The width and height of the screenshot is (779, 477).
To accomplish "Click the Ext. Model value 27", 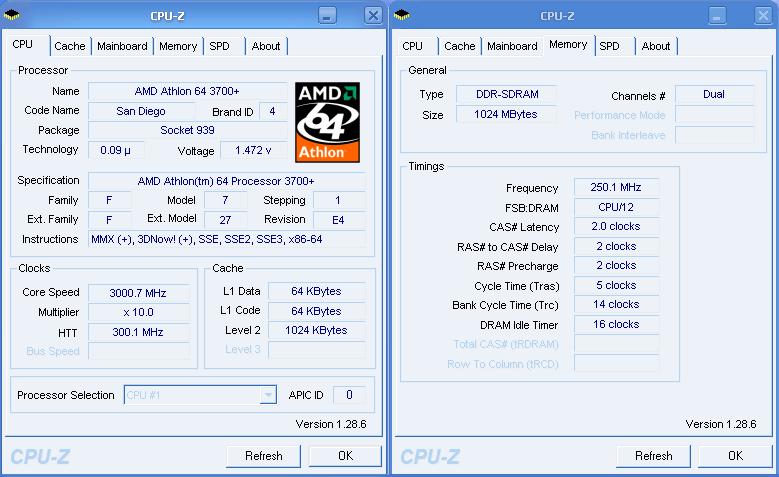I will tap(226, 220).
